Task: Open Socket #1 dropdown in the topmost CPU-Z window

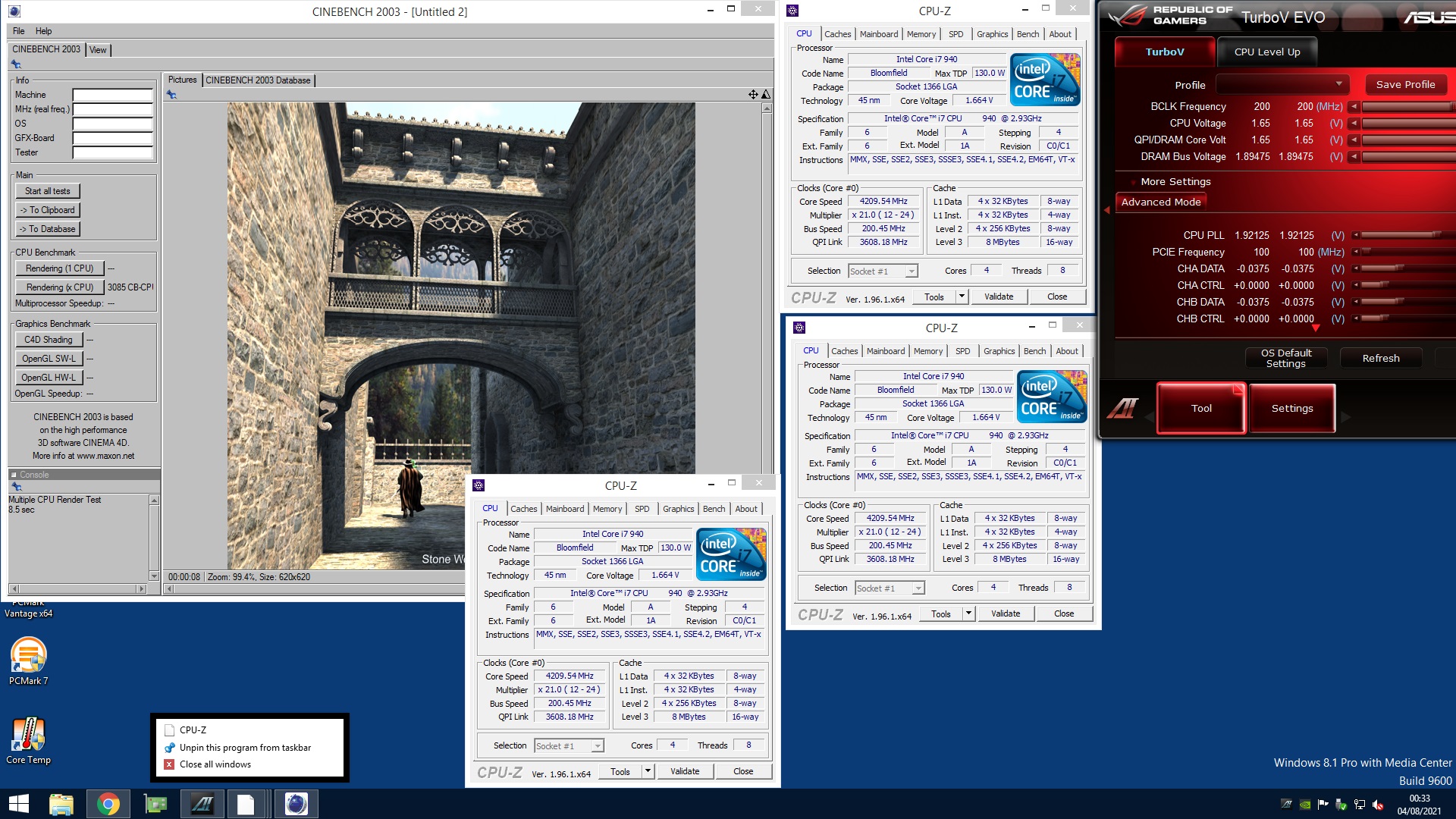Action: [883, 271]
